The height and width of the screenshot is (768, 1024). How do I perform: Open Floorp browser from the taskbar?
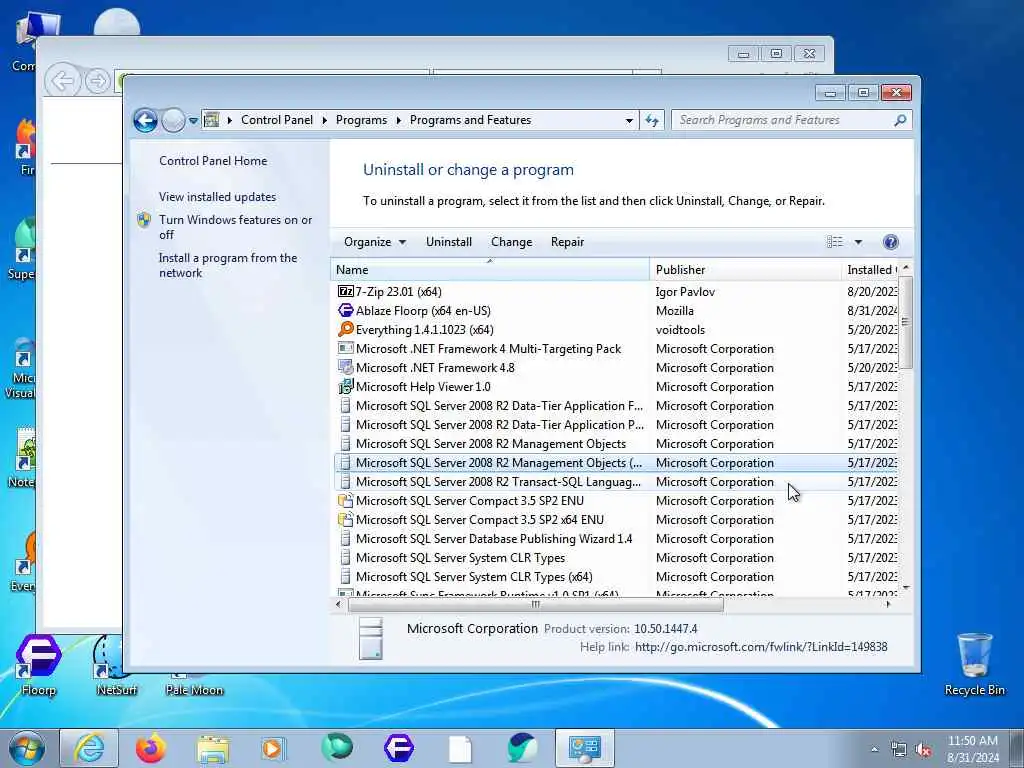(398, 748)
